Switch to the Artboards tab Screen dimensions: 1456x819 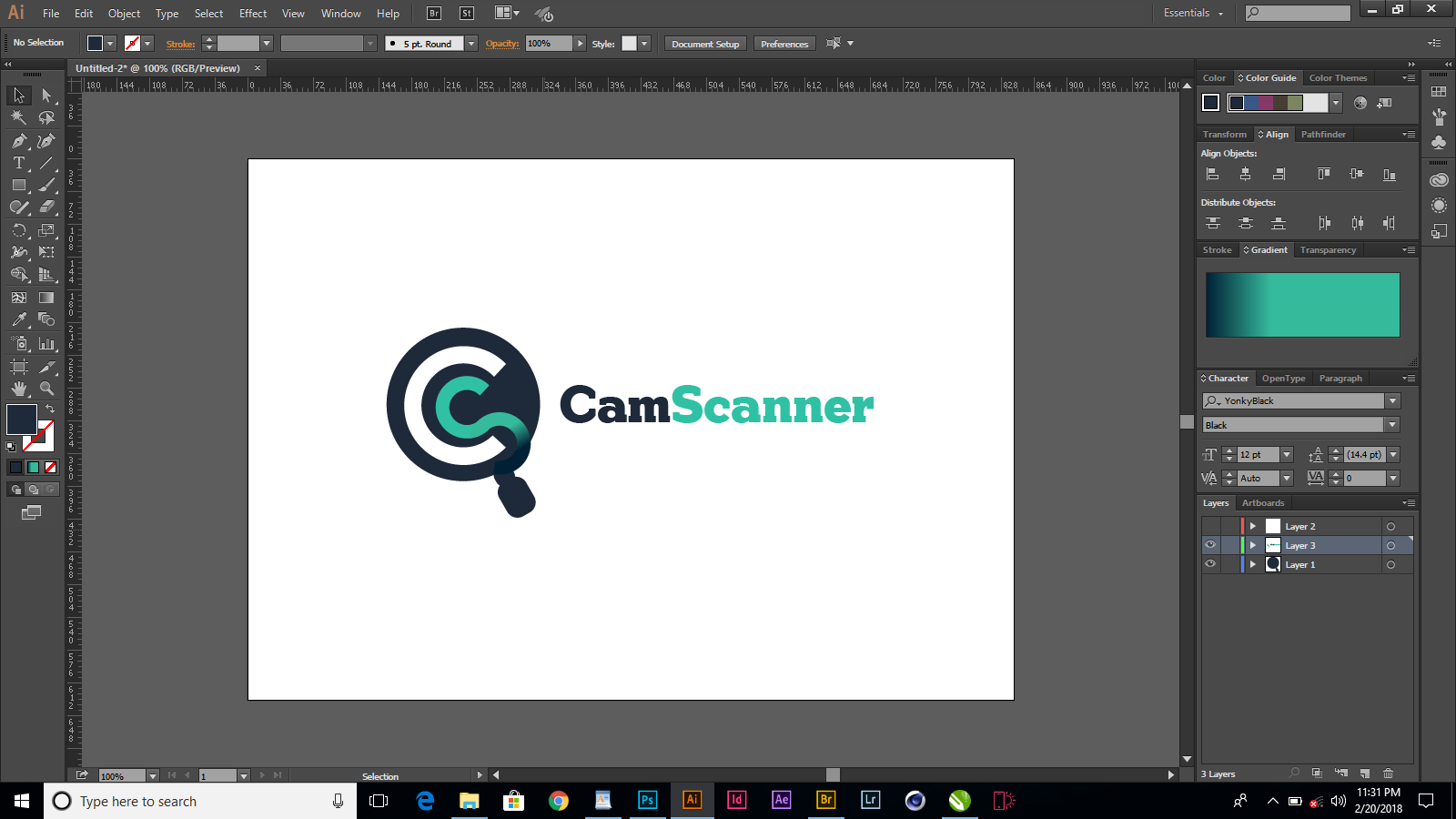coord(1263,502)
